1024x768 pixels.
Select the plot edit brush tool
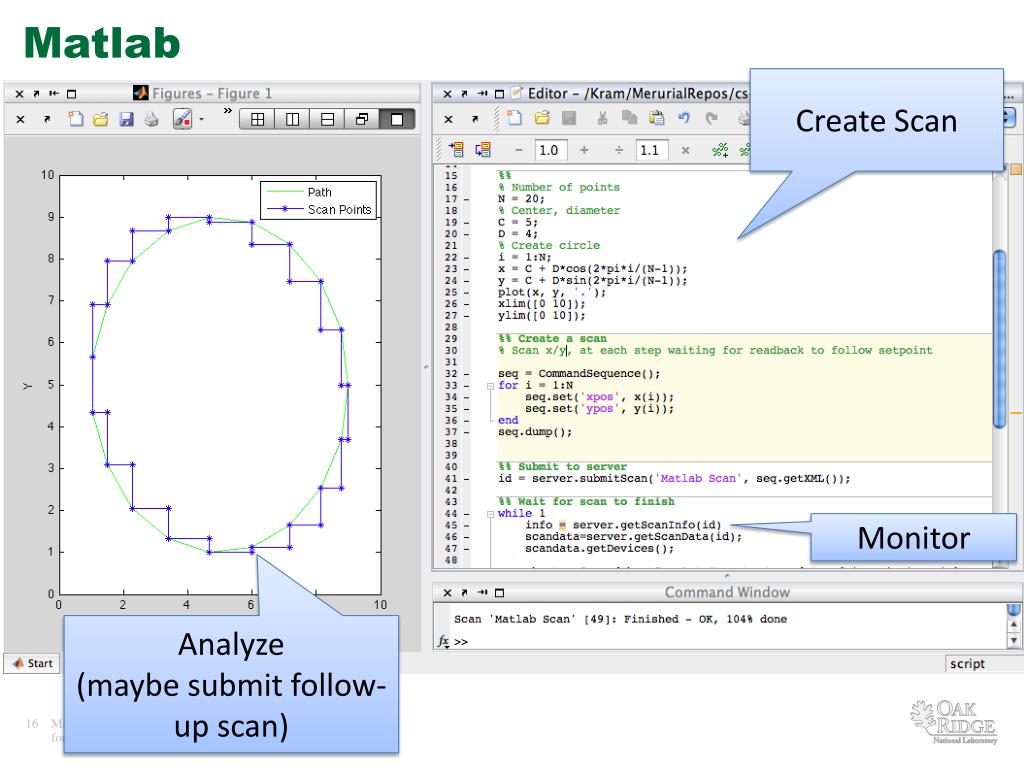182,119
